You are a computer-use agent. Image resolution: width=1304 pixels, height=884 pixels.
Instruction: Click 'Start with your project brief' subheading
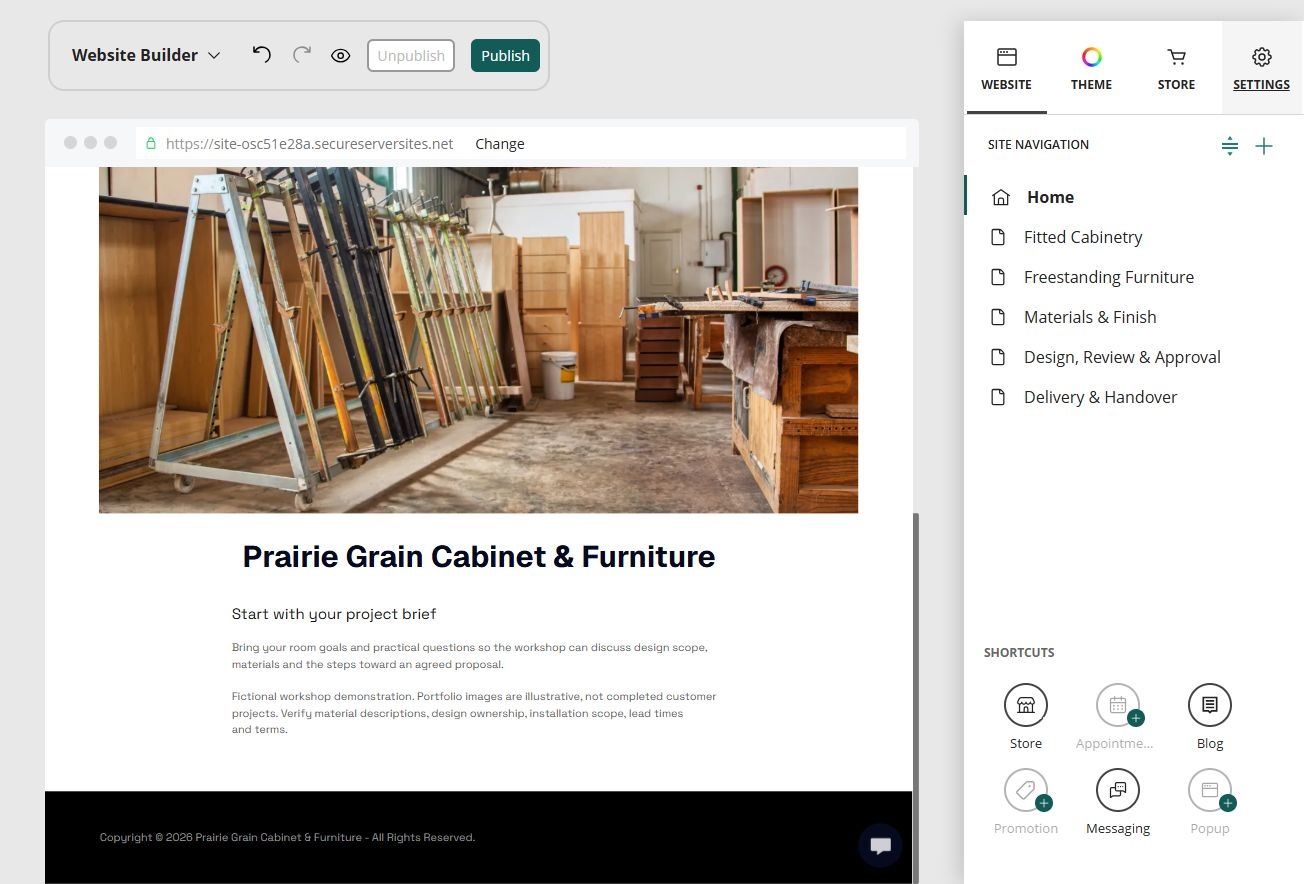pyautogui.click(x=334, y=614)
